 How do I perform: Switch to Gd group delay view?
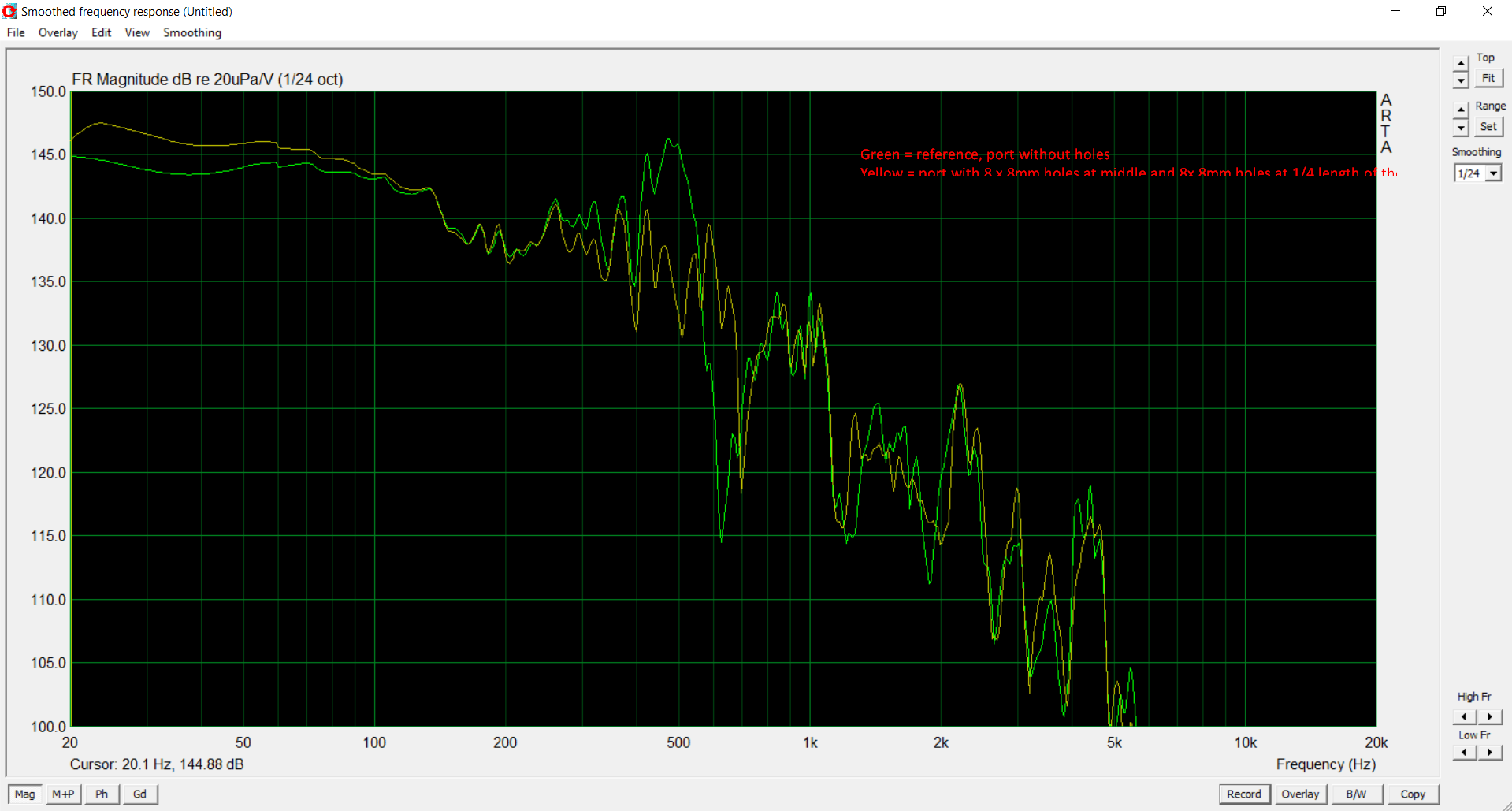point(140,794)
